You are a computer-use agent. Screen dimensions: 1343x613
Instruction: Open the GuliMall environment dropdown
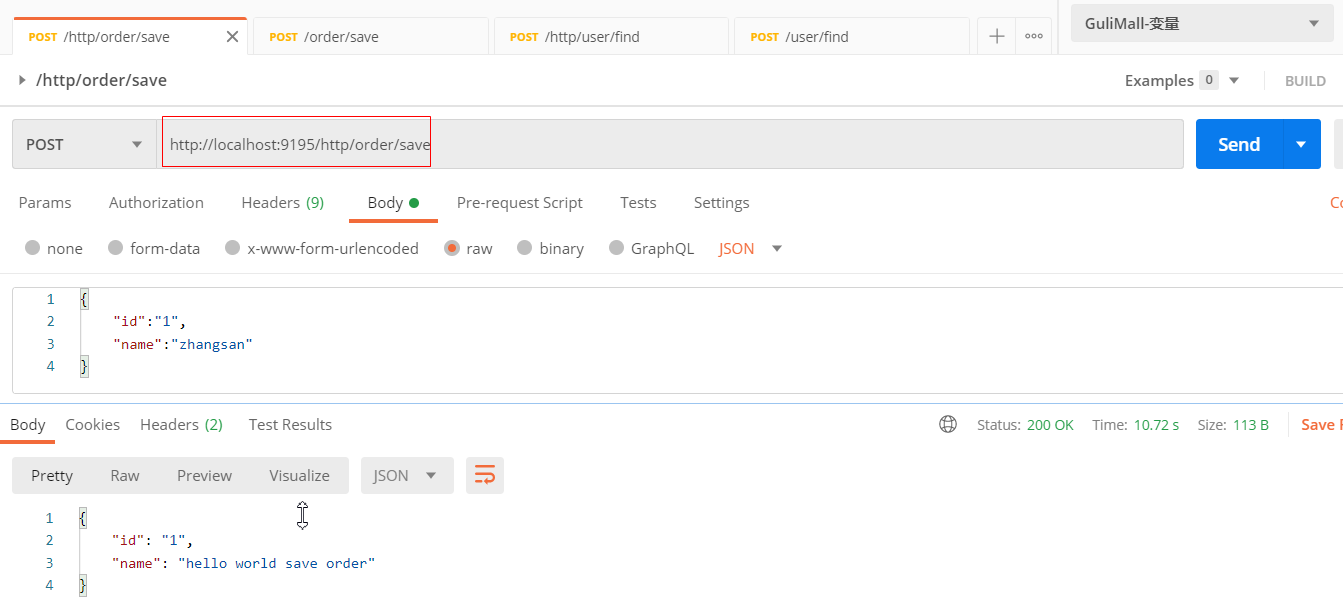pyautogui.click(x=1200, y=24)
